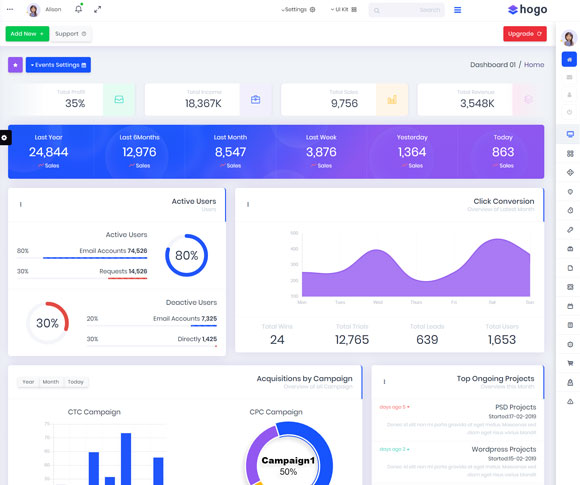Open the Active Users card options menu
Image resolution: width=580 pixels, height=485 pixels.
coord(21,204)
